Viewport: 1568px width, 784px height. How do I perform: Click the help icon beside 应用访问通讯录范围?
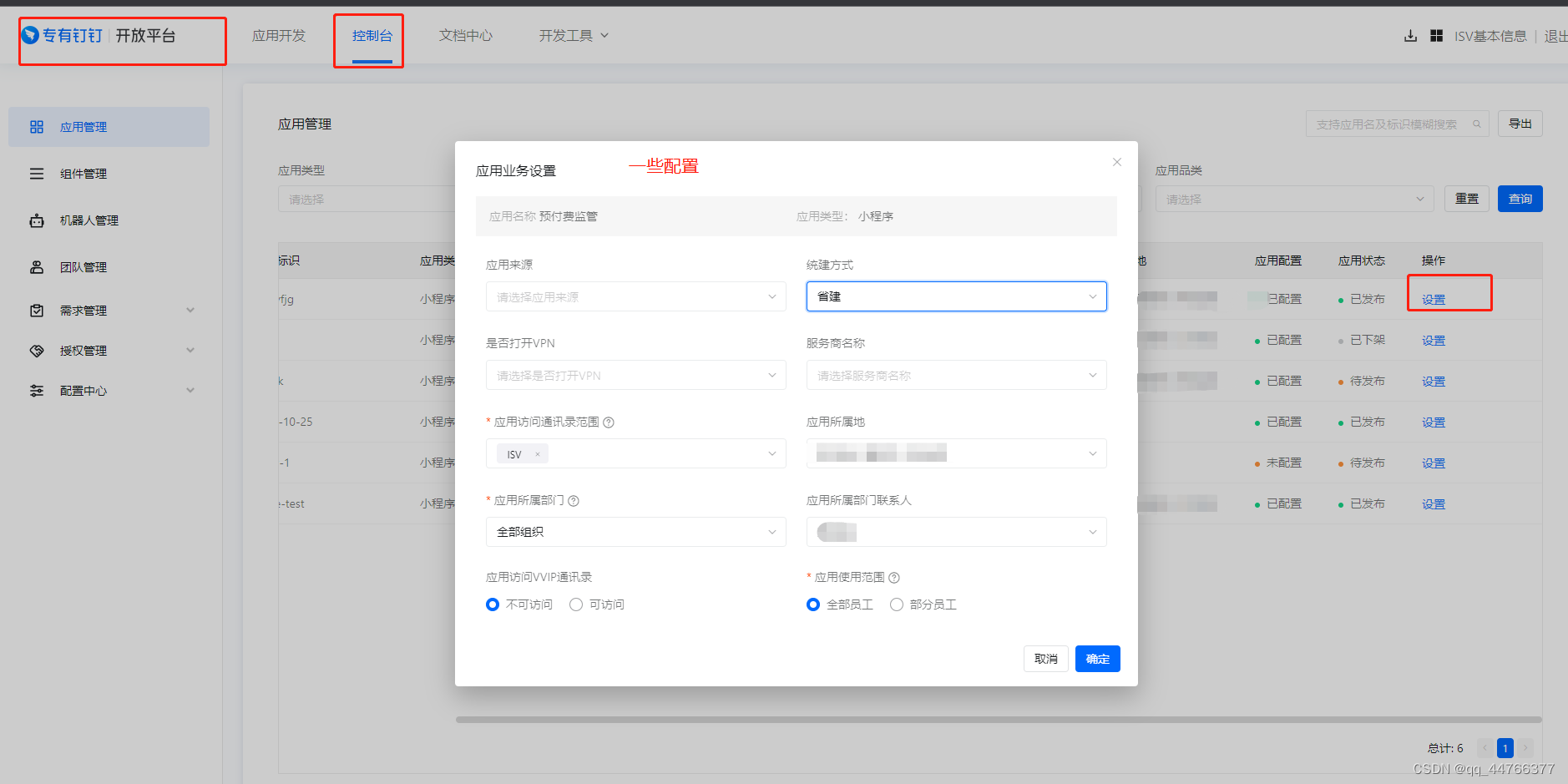pyautogui.click(x=609, y=422)
